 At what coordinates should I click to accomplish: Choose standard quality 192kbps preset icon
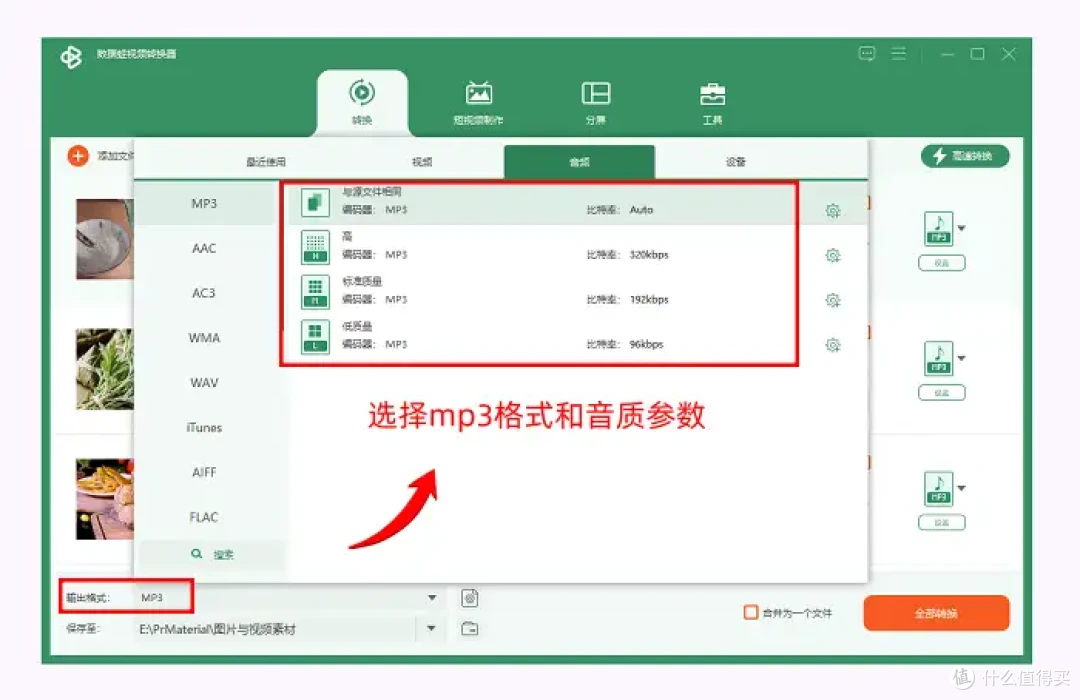coord(315,292)
